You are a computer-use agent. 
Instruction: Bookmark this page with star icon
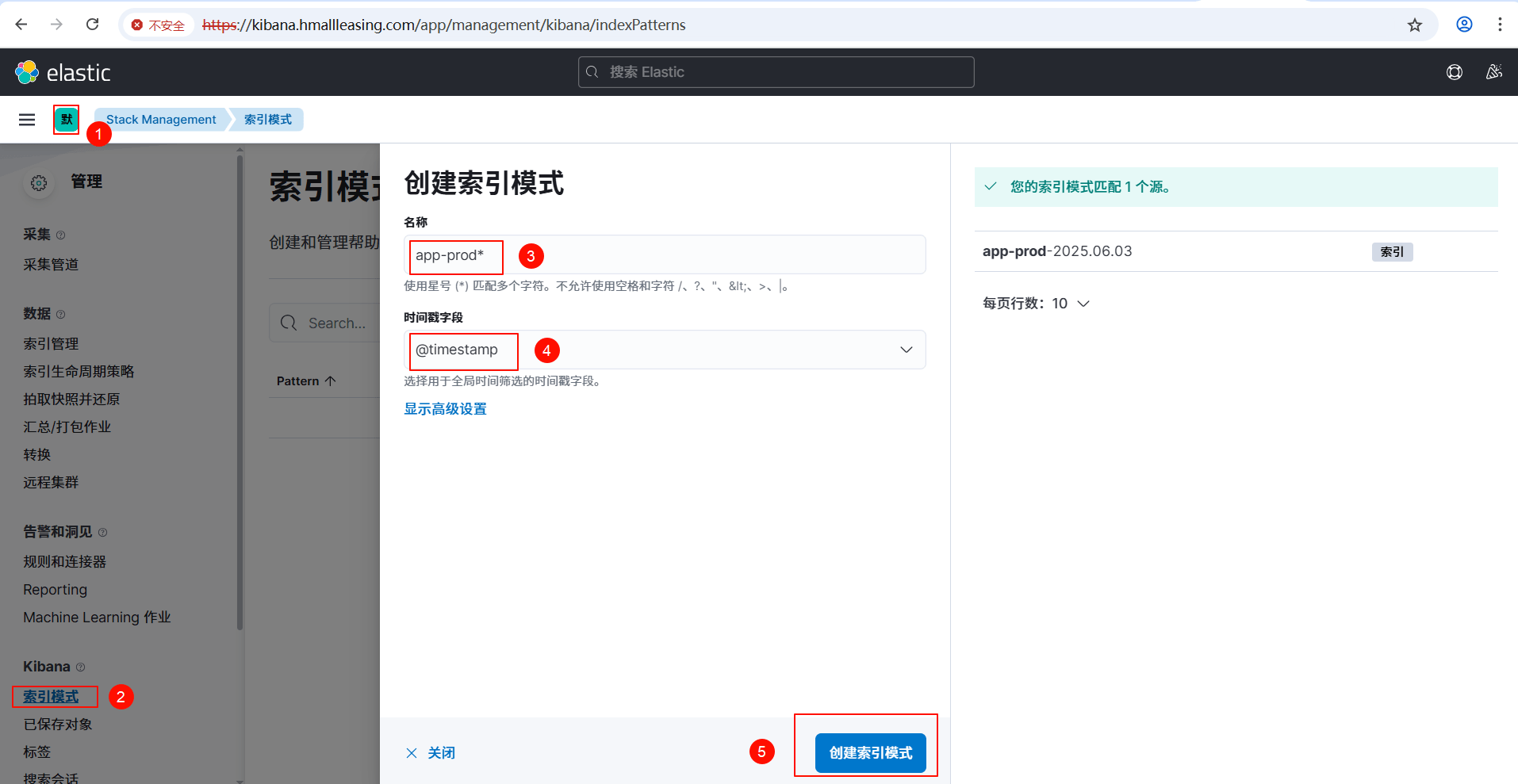point(1414,25)
